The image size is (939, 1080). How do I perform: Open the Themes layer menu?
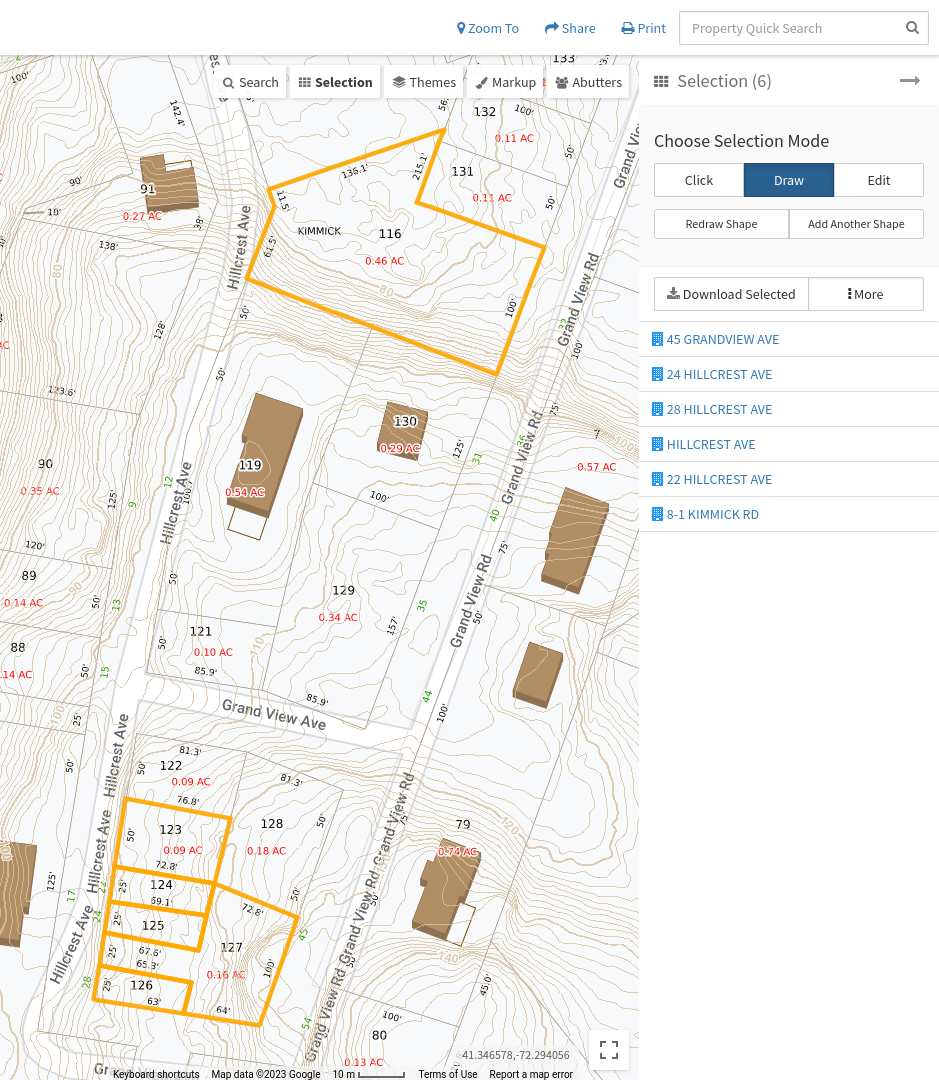424,82
